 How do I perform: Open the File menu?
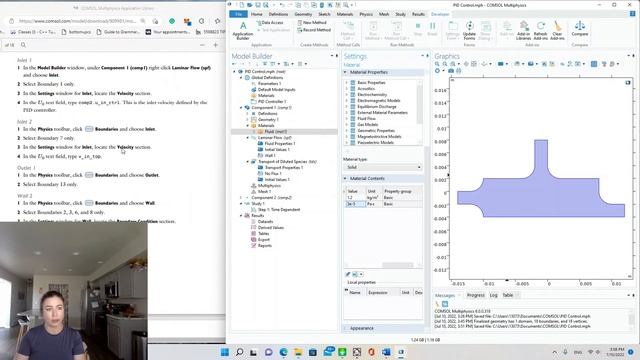(x=238, y=14)
